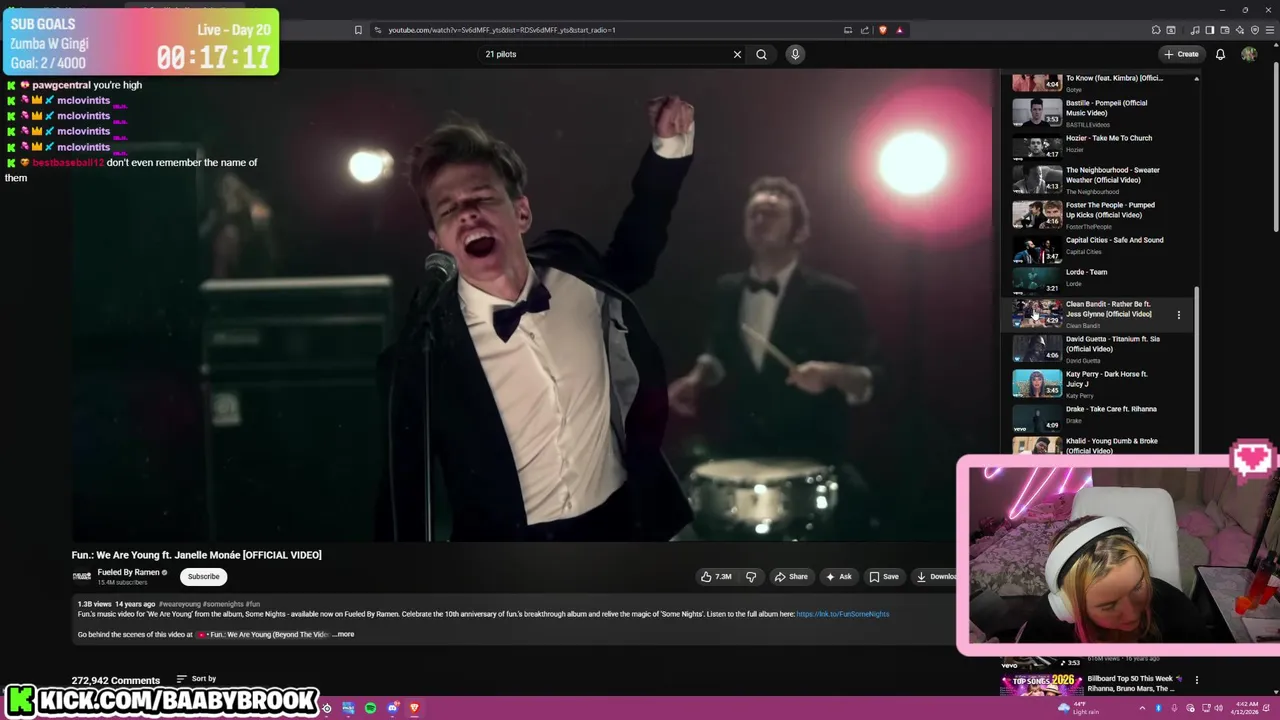Open Fueled By Ramen channel avatar
This screenshot has height=720, width=1280.
point(82,576)
